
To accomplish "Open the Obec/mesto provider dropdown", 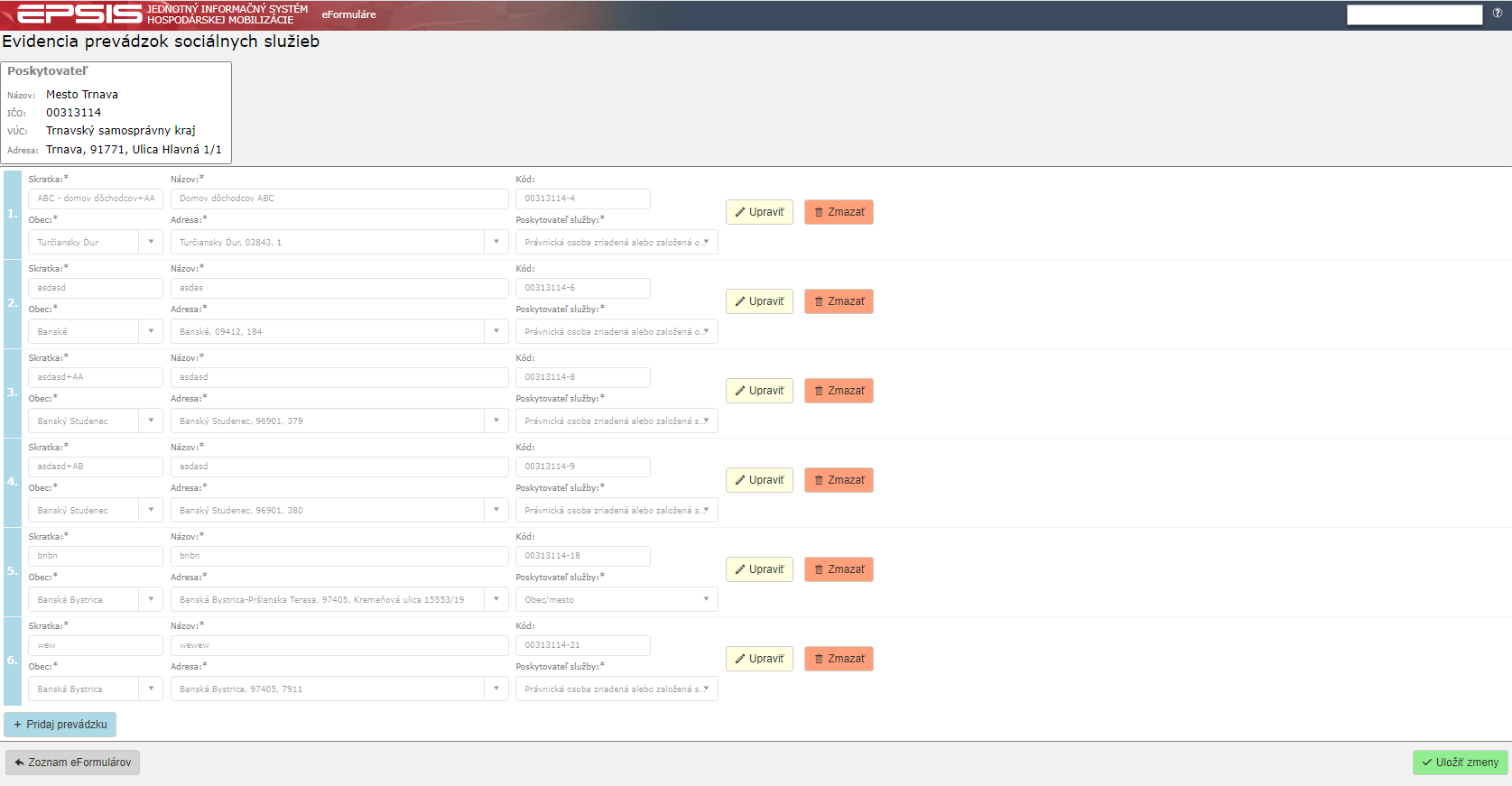I will point(617,599).
